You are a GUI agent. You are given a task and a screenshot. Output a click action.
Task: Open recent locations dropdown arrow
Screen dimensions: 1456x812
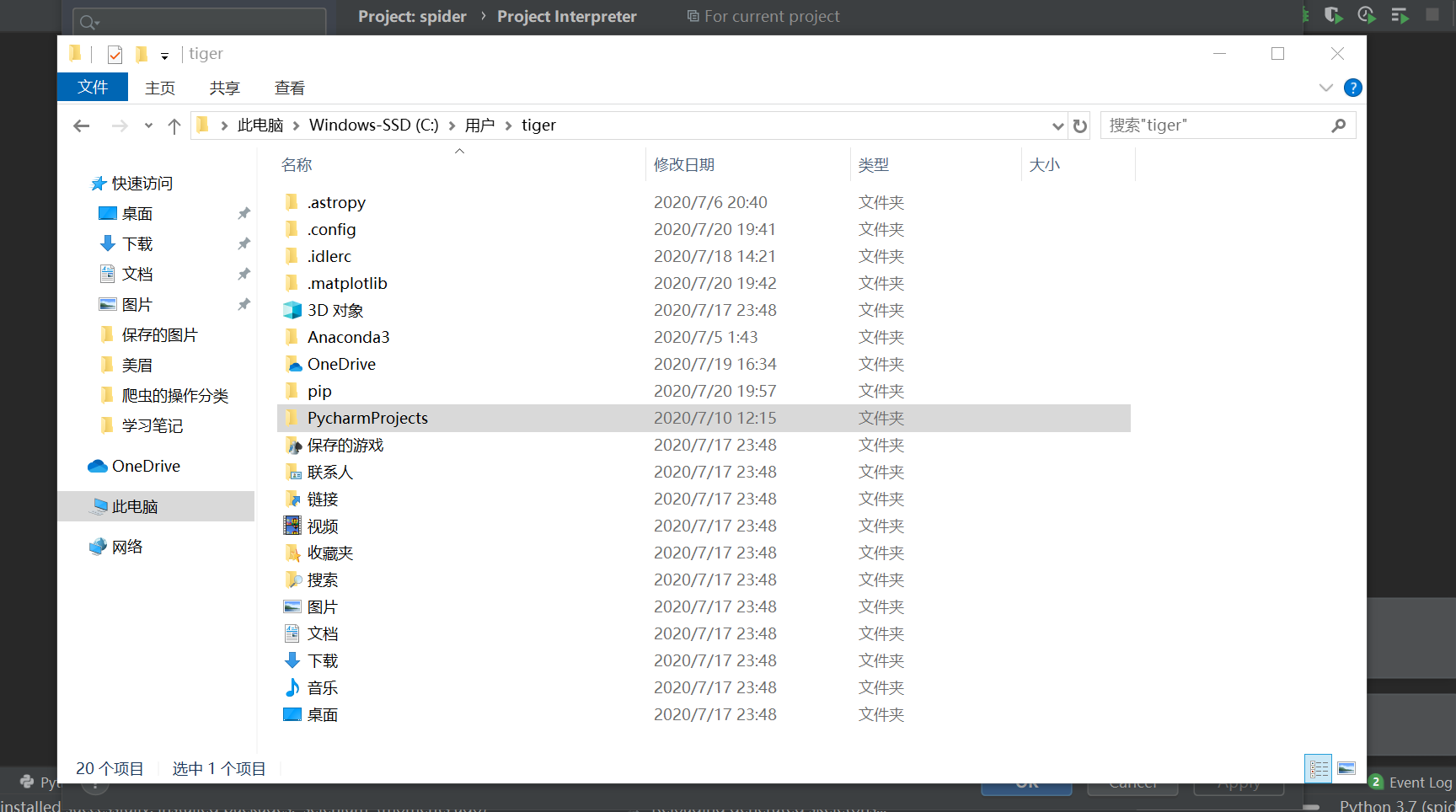tap(148, 126)
